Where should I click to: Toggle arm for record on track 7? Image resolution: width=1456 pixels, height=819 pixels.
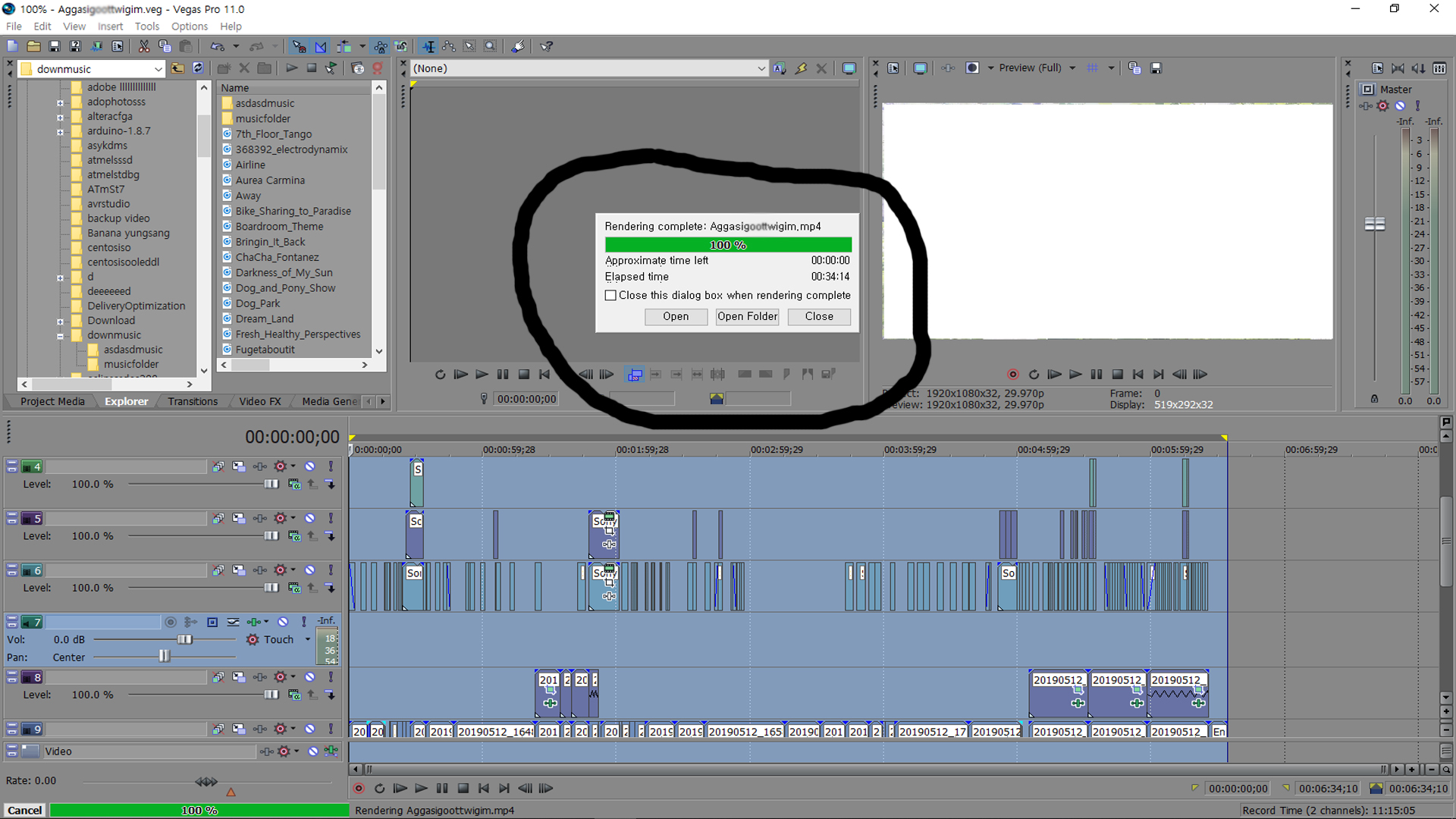coord(171,623)
